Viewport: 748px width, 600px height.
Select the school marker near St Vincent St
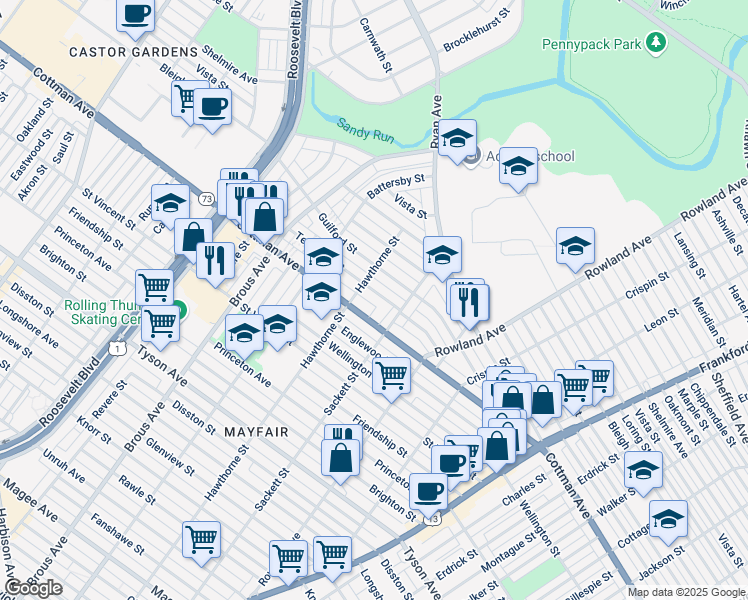pyautogui.click(x=170, y=206)
